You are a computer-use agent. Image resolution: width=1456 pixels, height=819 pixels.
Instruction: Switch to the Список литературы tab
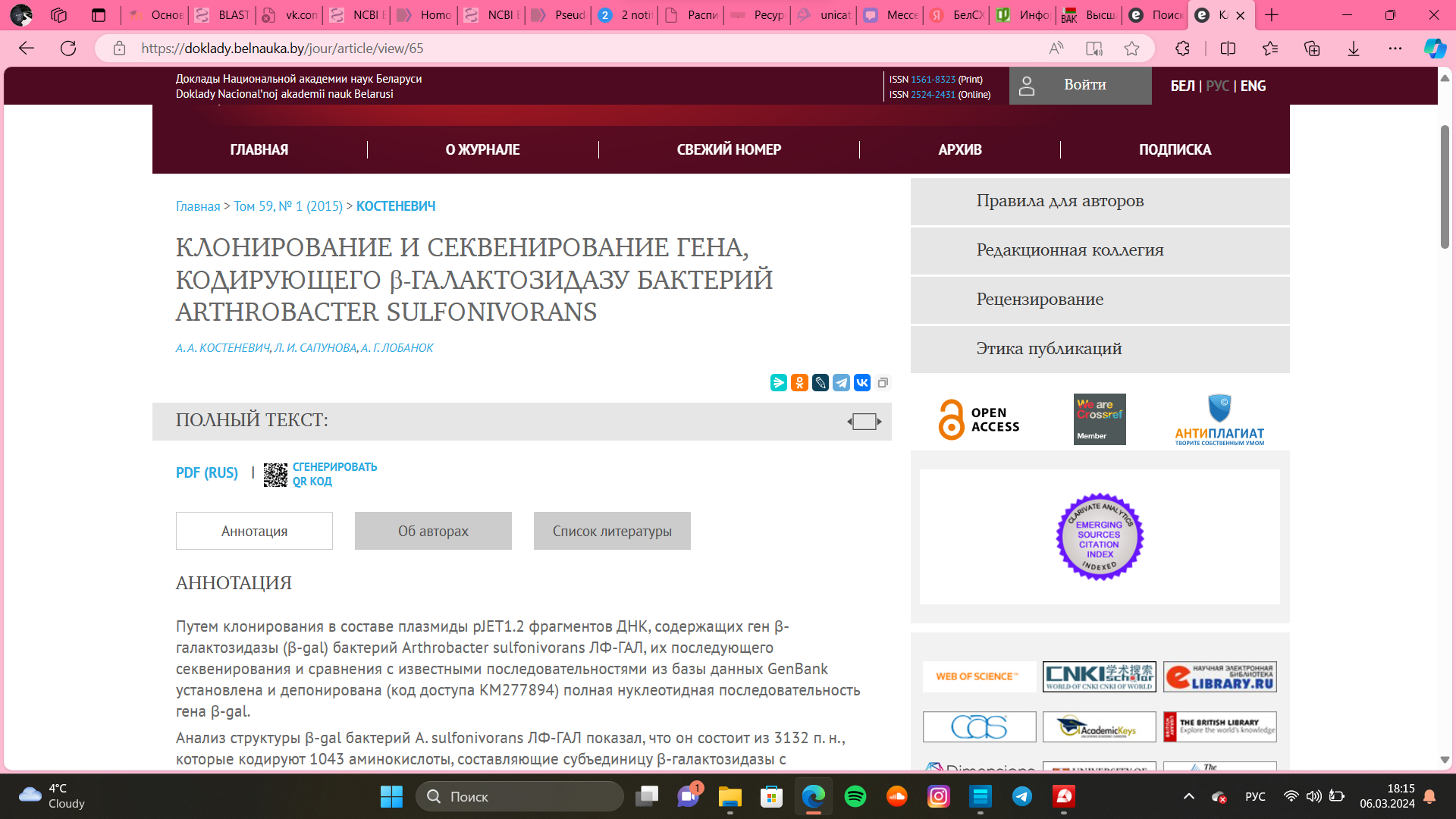click(612, 531)
